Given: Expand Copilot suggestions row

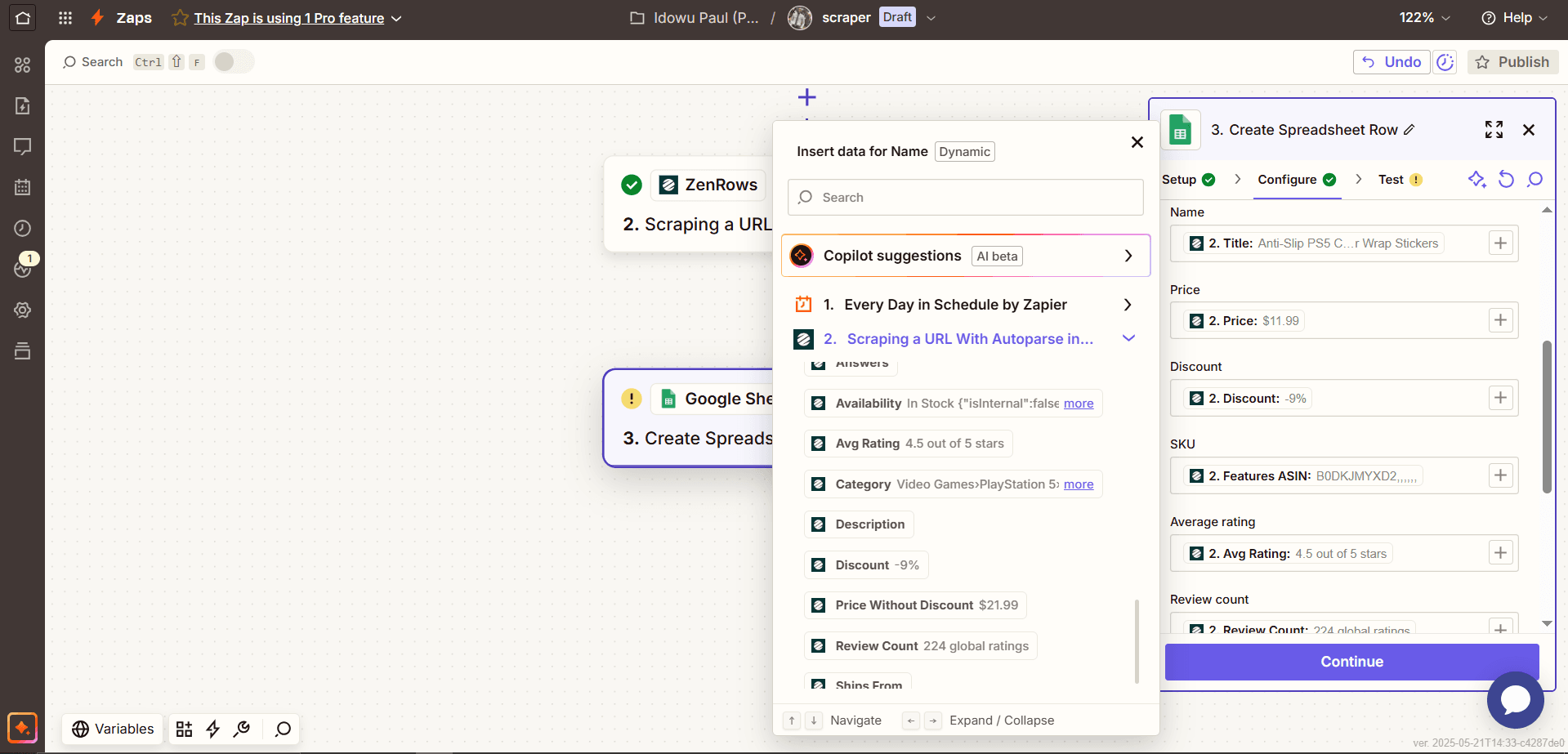Looking at the screenshot, I should 966,256.
